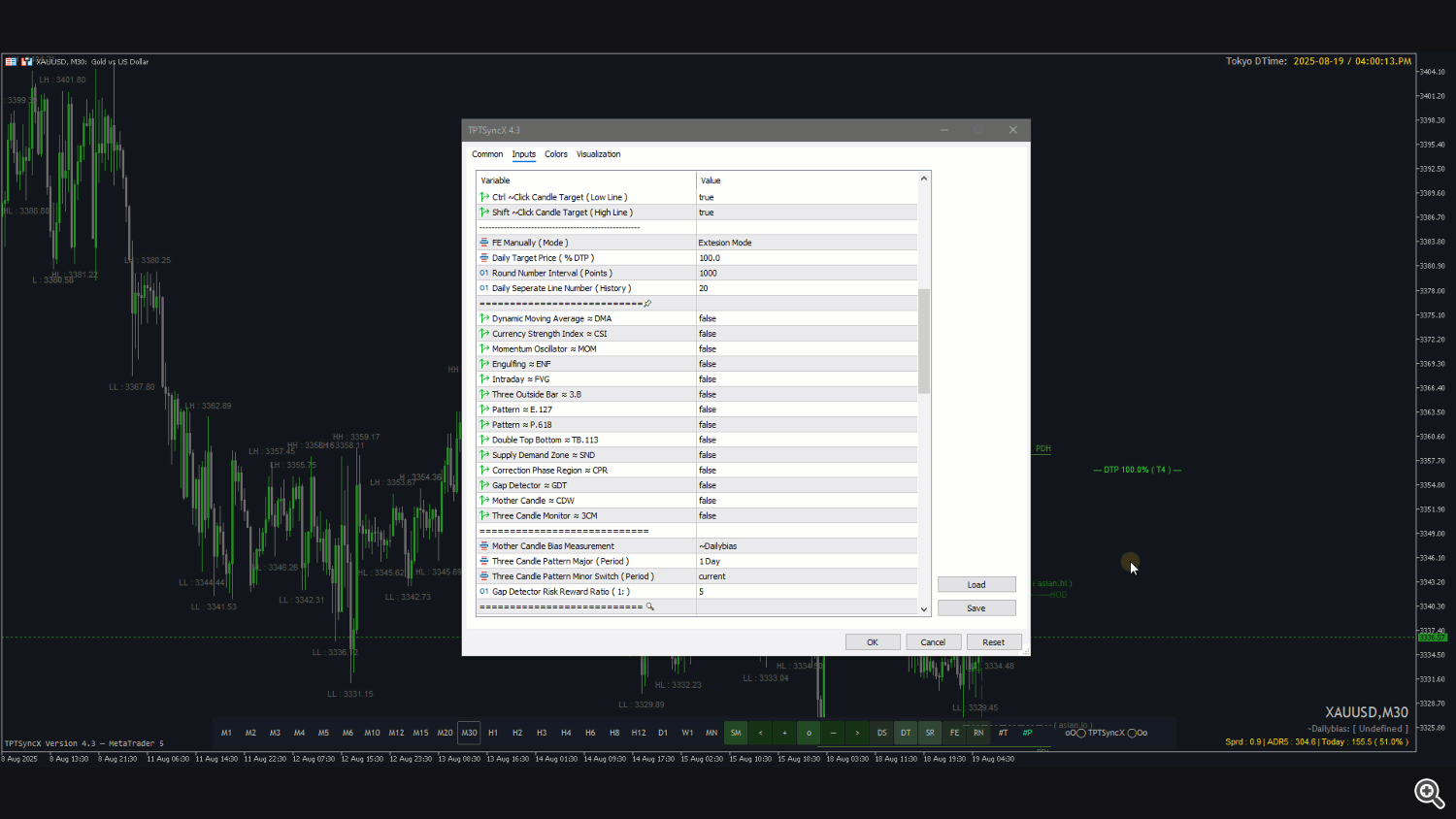
Task: Click the SR toolbar button
Action: 930,733
